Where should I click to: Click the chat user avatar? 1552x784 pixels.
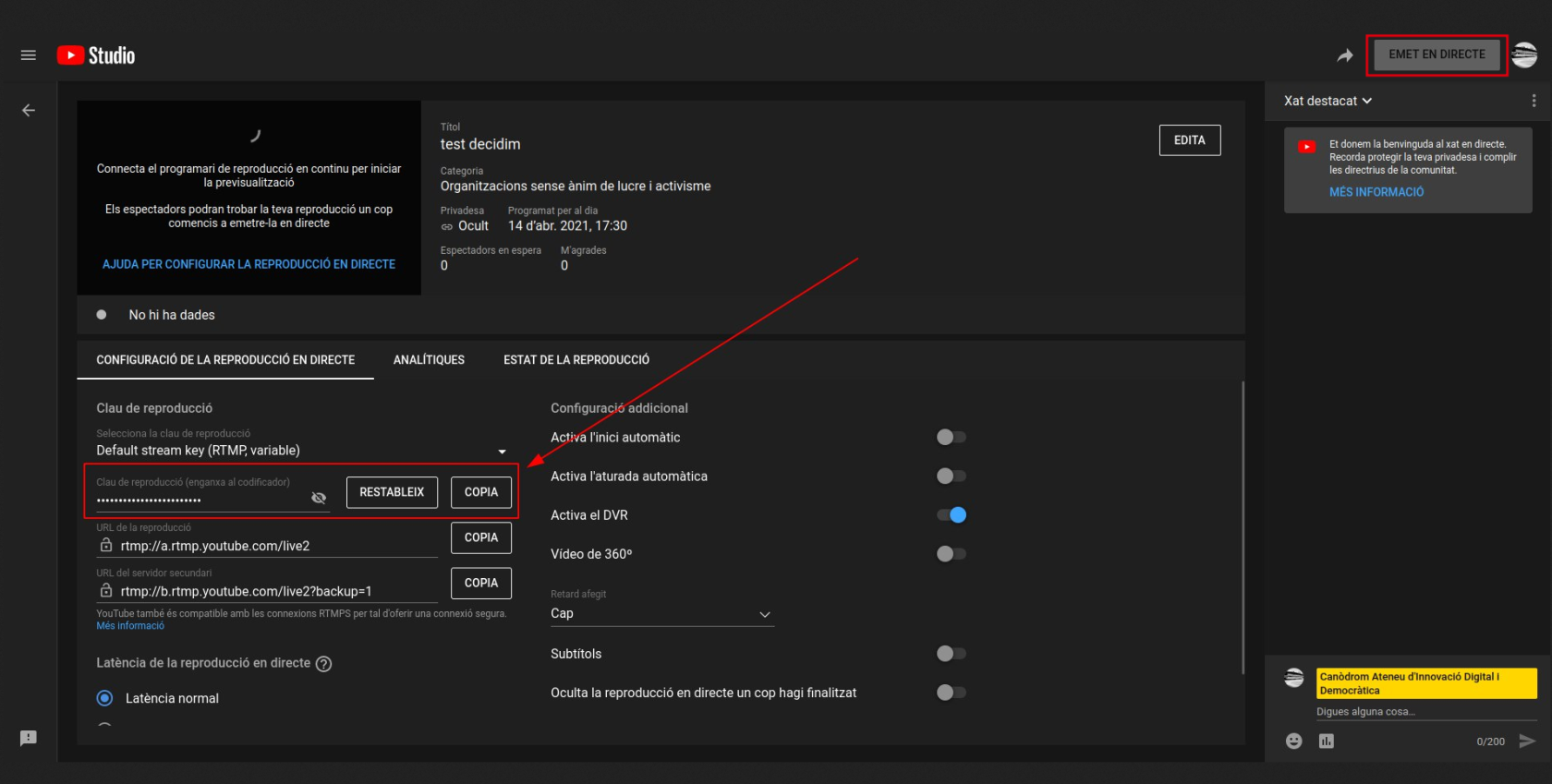(x=1294, y=678)
